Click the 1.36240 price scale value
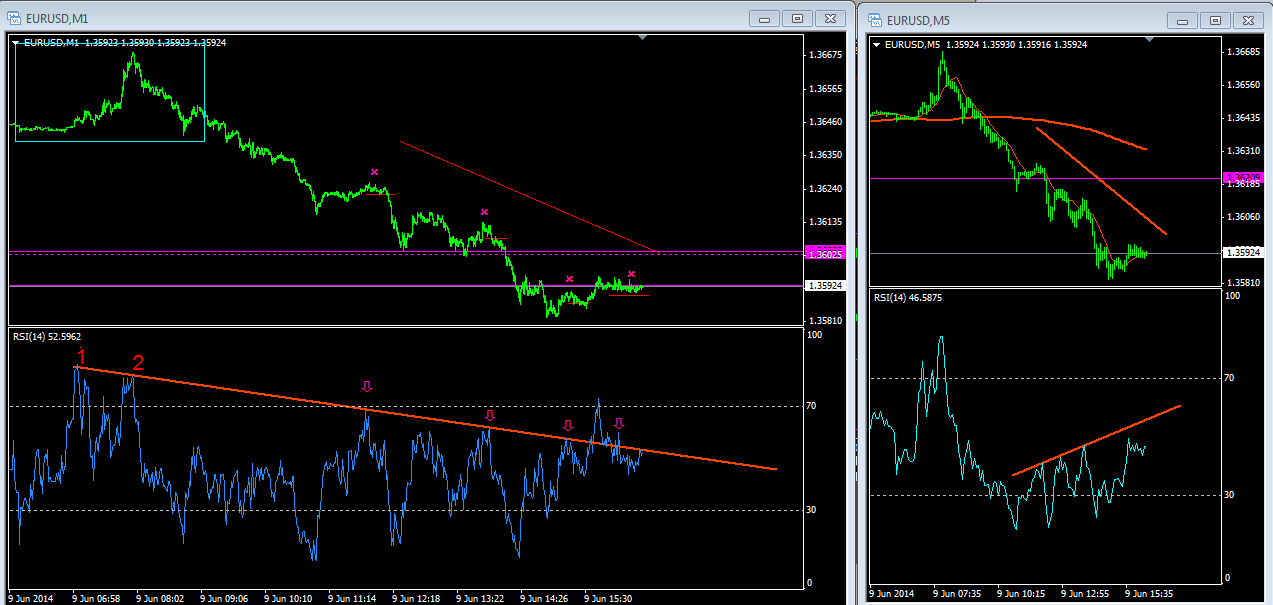The image size is (1273, 605). tap(826, 188)
